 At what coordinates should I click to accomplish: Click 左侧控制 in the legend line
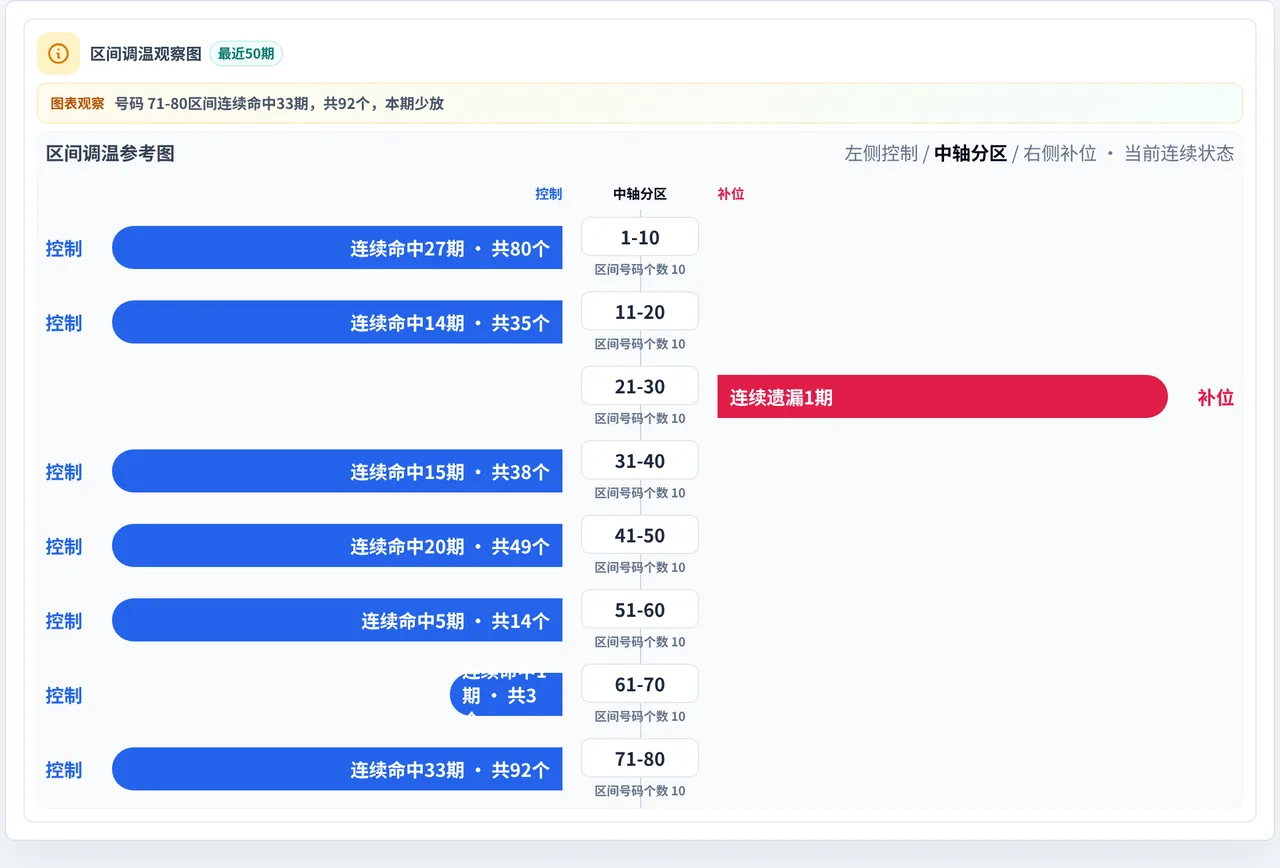[x=881, y=153]
